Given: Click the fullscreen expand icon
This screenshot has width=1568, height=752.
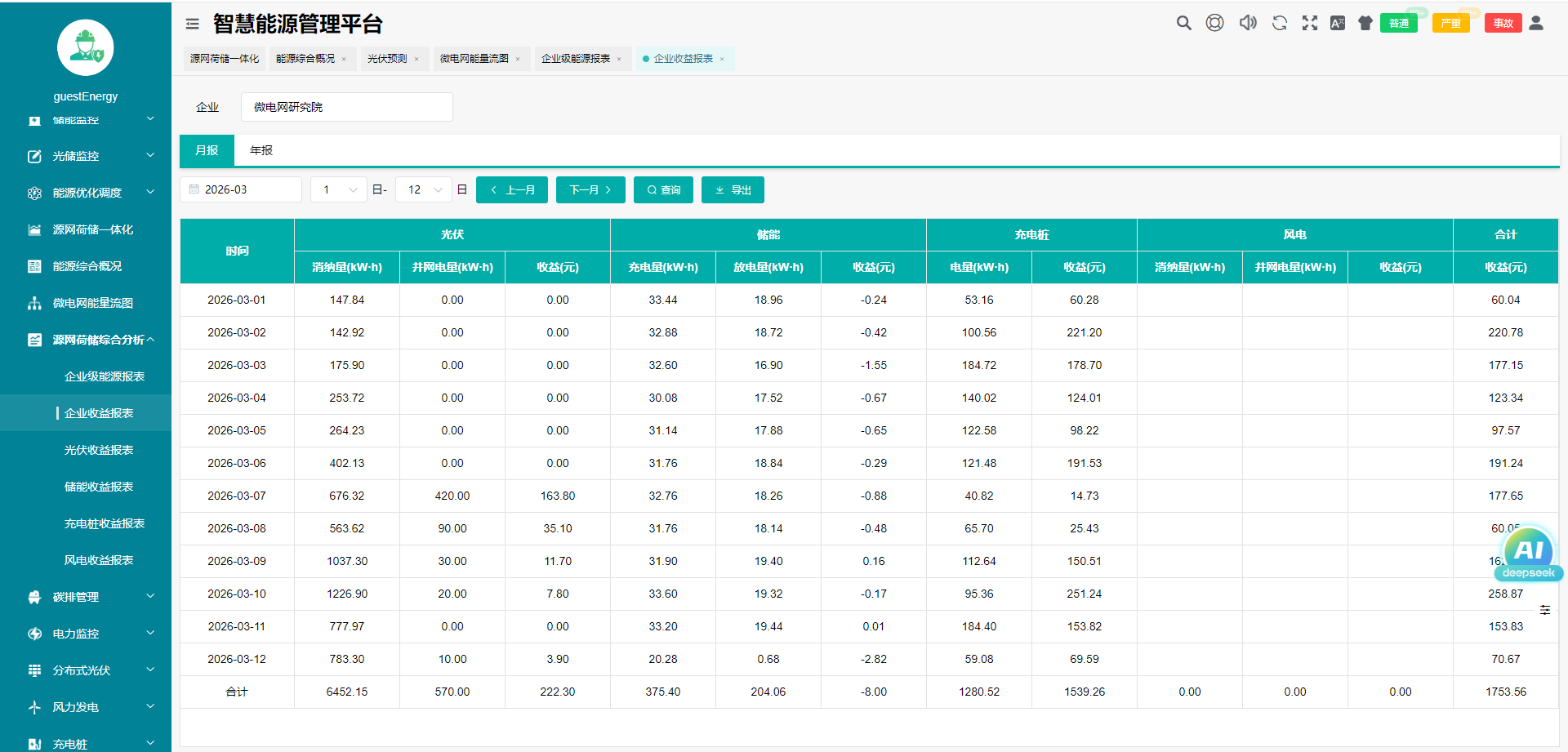Looking at the screenshot, I should click(x=1309, y=23).
